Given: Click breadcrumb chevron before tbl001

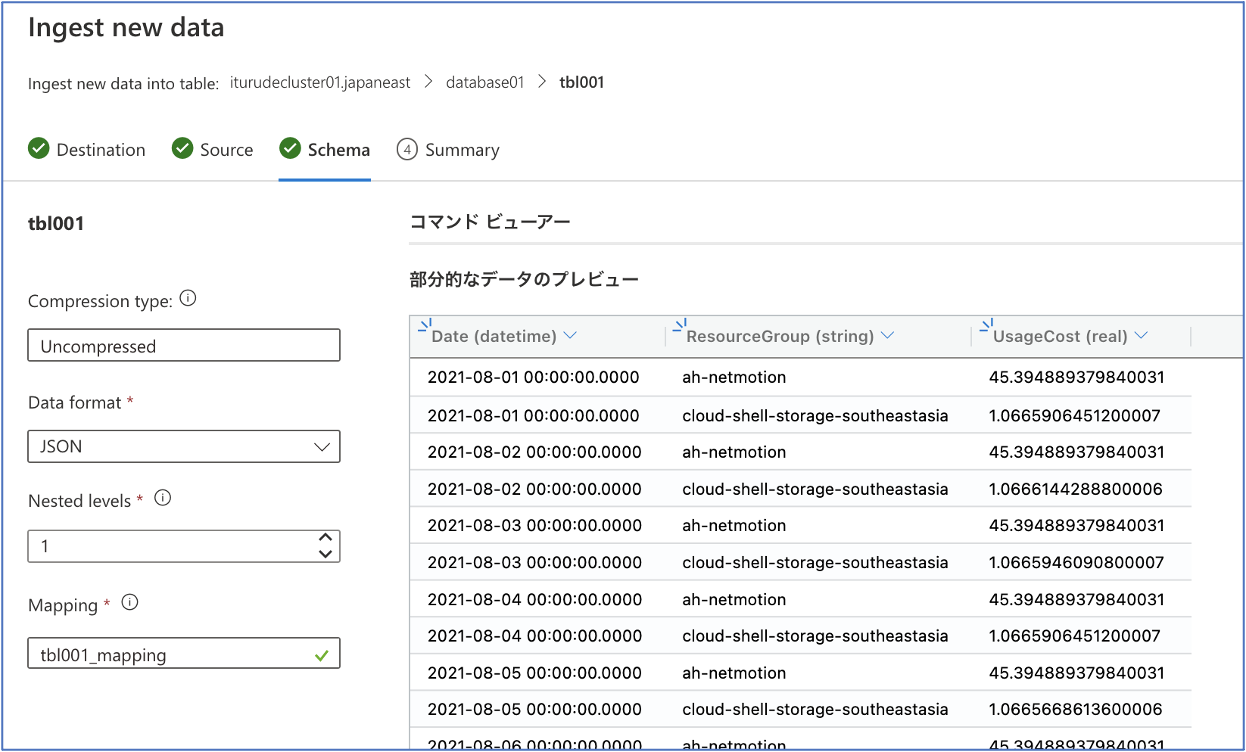Looking at the screenshot, I should [x=542, y=83].
